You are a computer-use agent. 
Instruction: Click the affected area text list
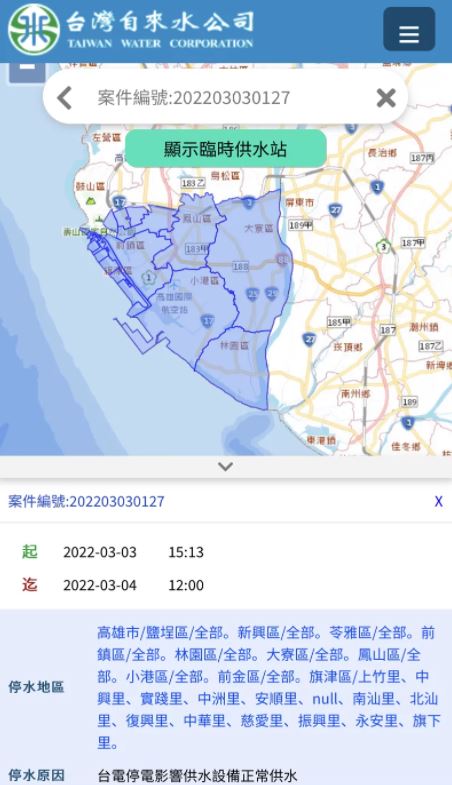tap(268, 687)
